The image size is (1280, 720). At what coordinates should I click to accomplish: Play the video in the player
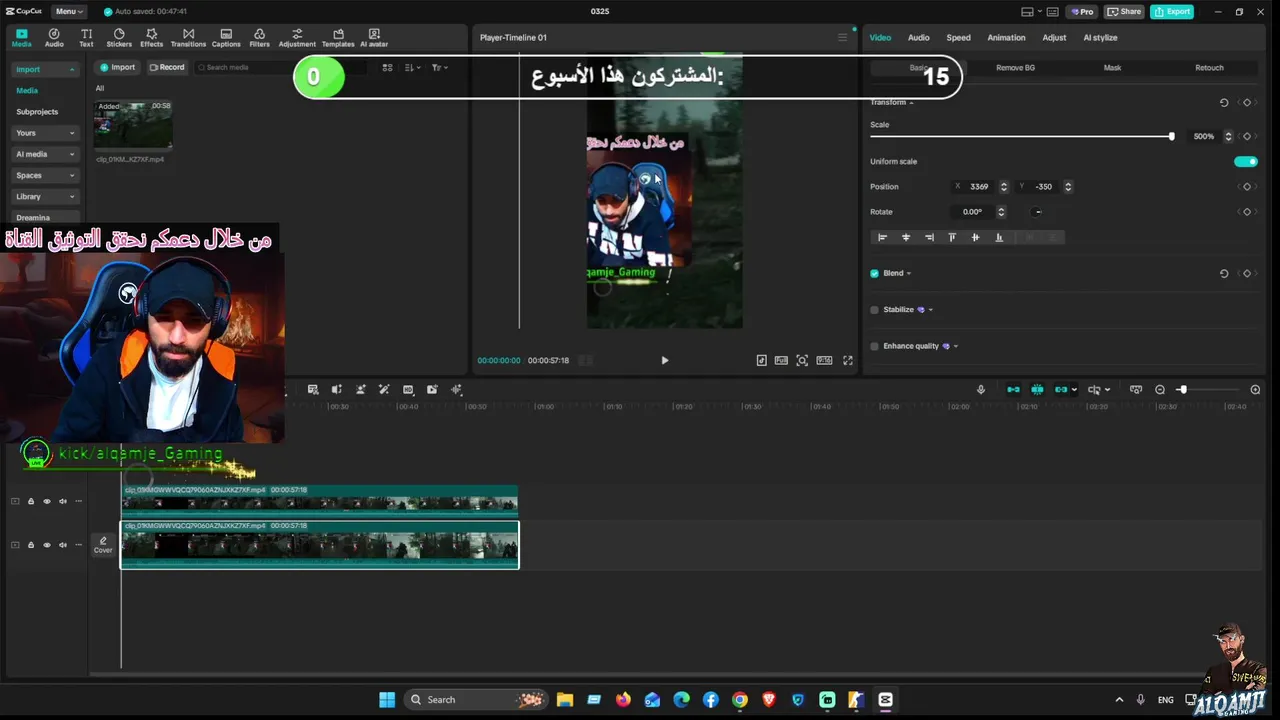click(x=665, y=360)
